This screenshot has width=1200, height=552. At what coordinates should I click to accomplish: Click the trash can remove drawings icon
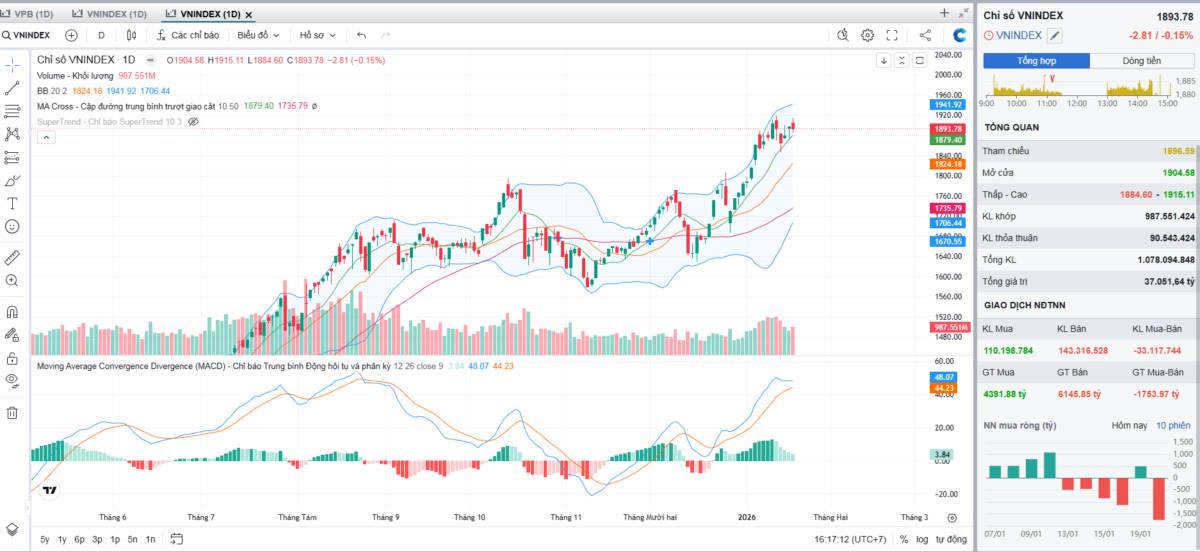point(12,412)
